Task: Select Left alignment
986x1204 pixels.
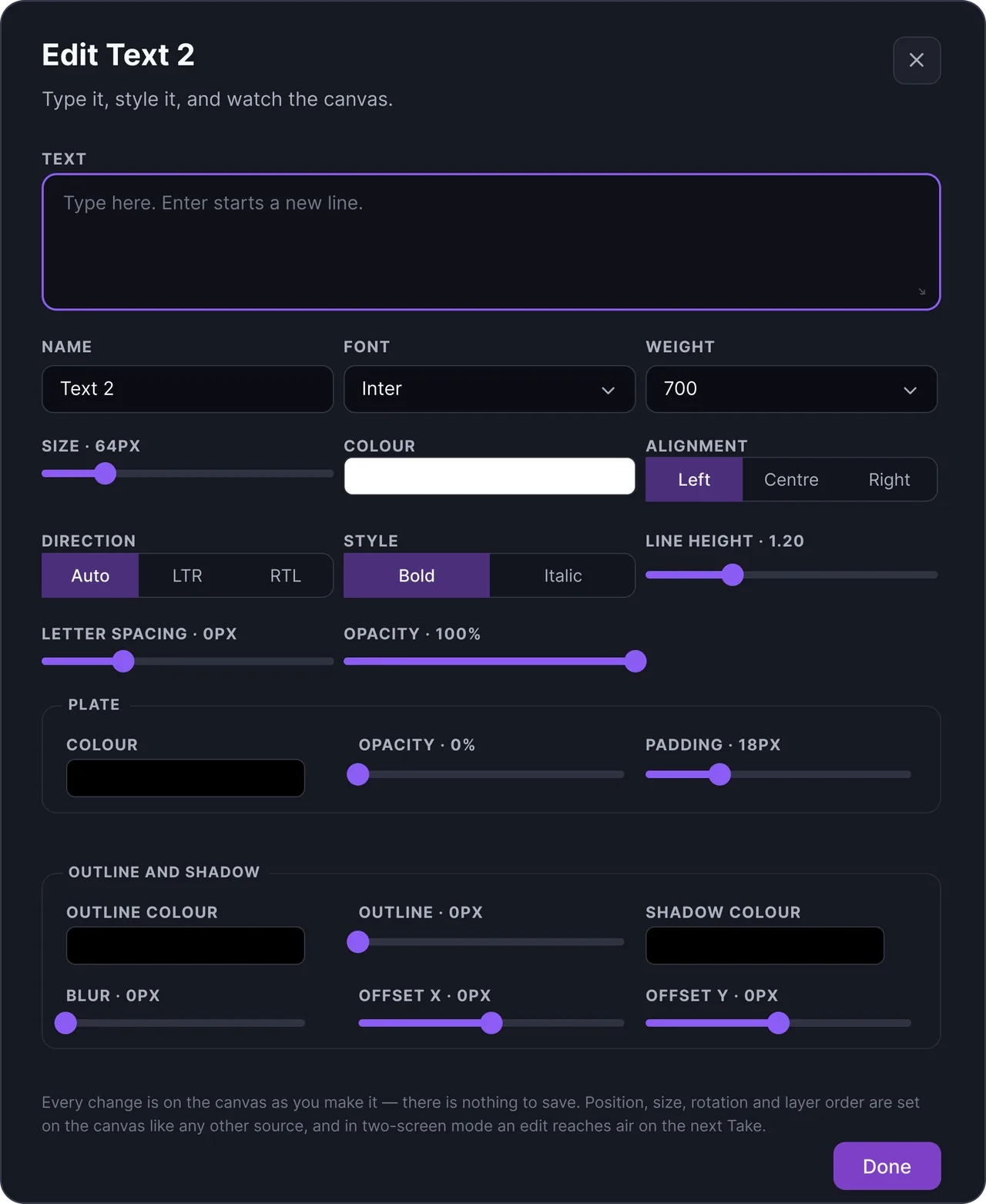Action: tap(694, 479)
